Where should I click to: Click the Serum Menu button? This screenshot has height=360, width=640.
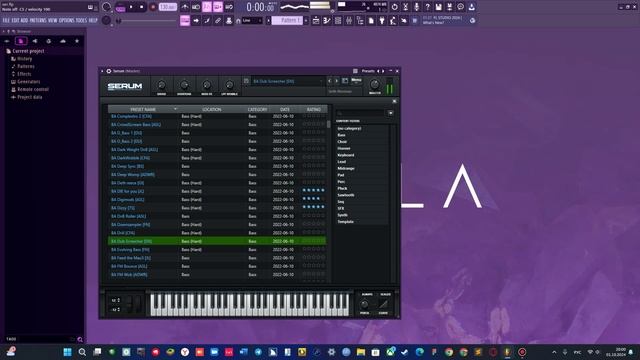[x=356, y=80]
